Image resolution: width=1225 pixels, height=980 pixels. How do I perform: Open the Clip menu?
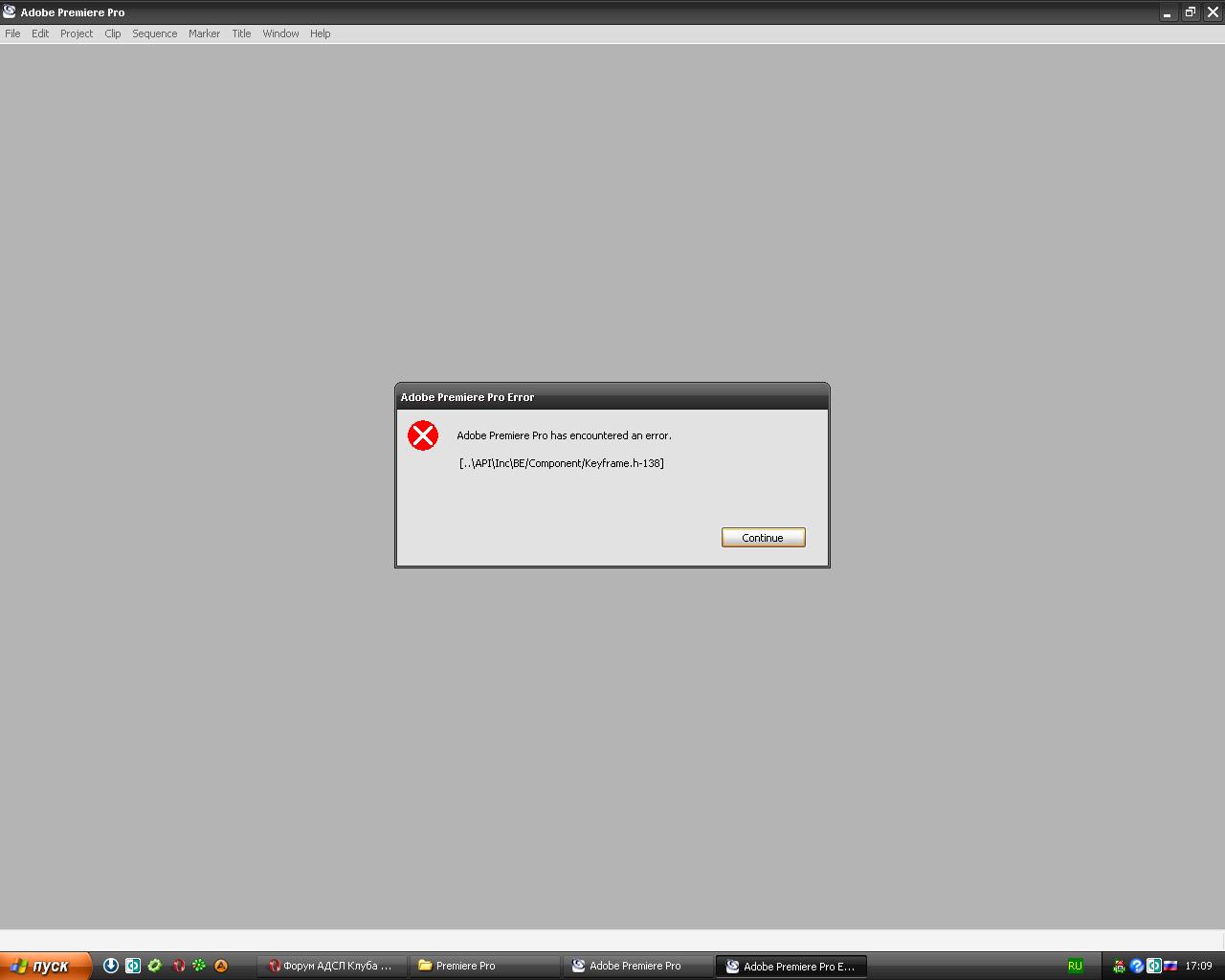(113, 33)
